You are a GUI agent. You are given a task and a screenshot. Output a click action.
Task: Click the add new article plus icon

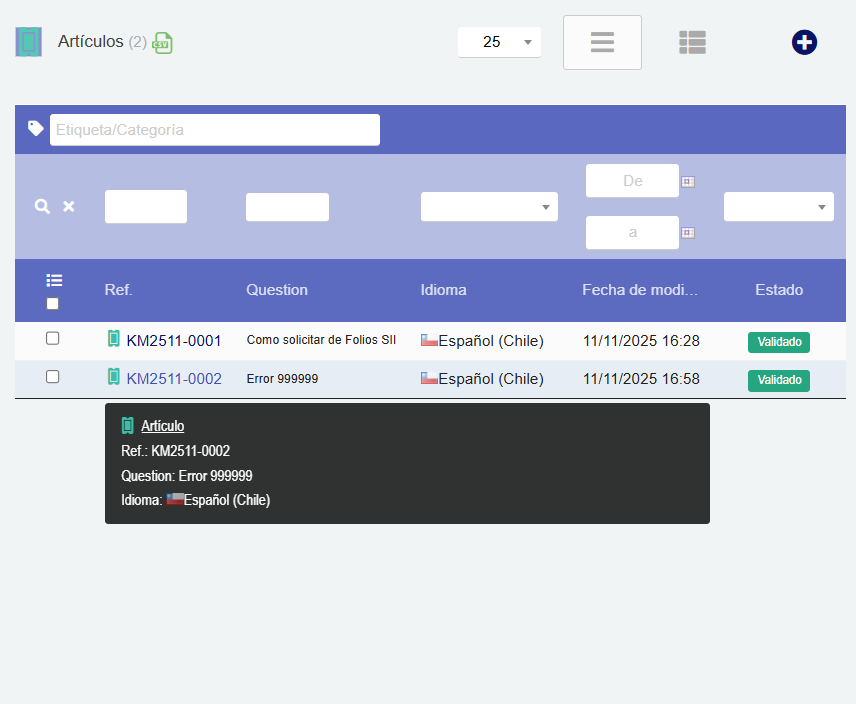point(804,43)
